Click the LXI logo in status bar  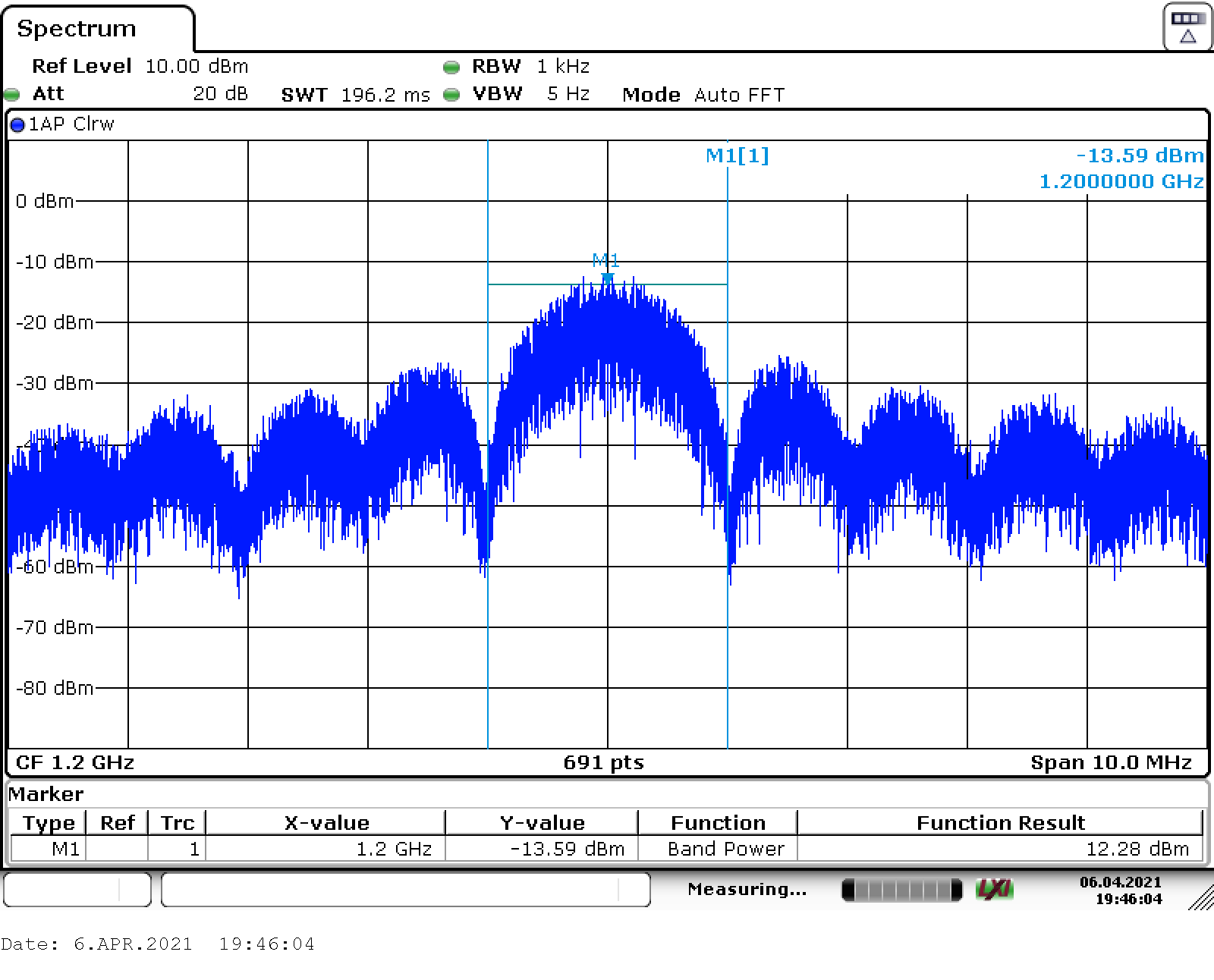(993, 889)
